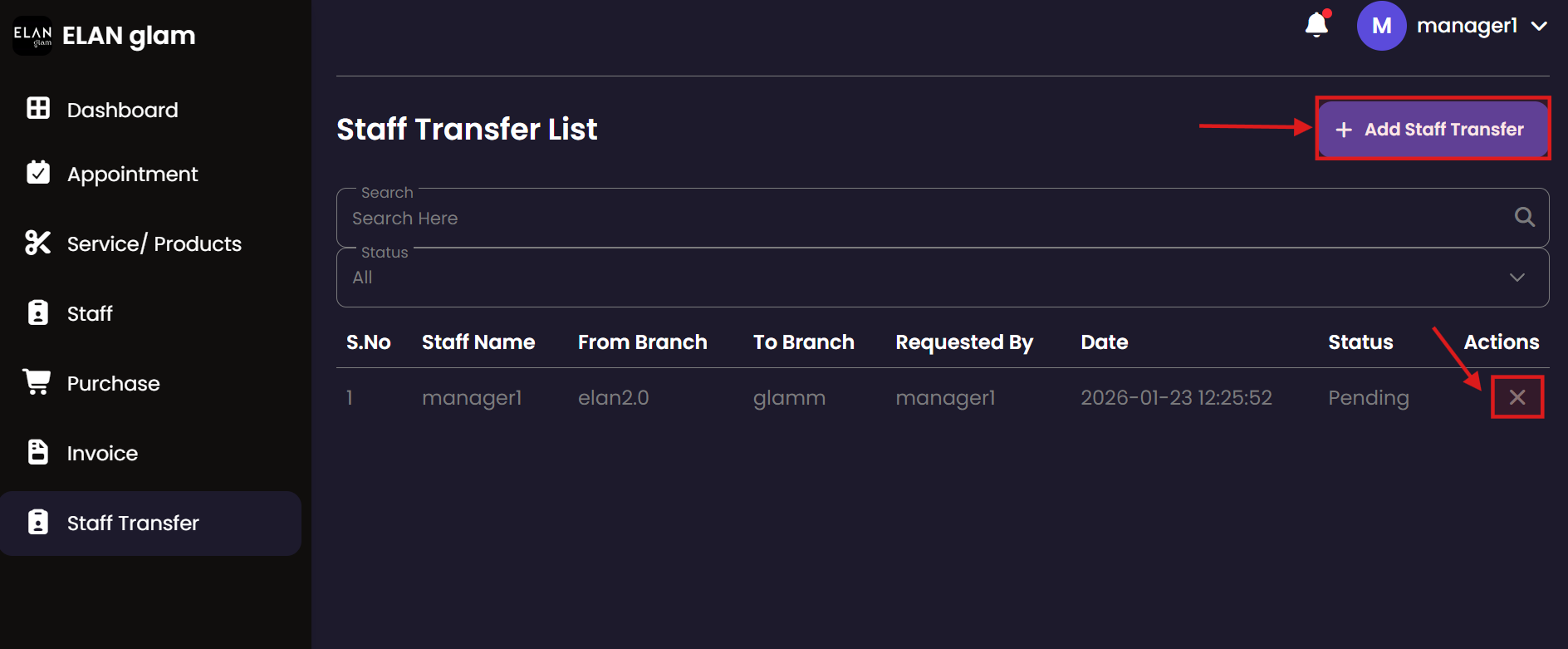Screen dimensions: 1568x649
Task: Click the Staff Name column header
Action: click(478, 342)
